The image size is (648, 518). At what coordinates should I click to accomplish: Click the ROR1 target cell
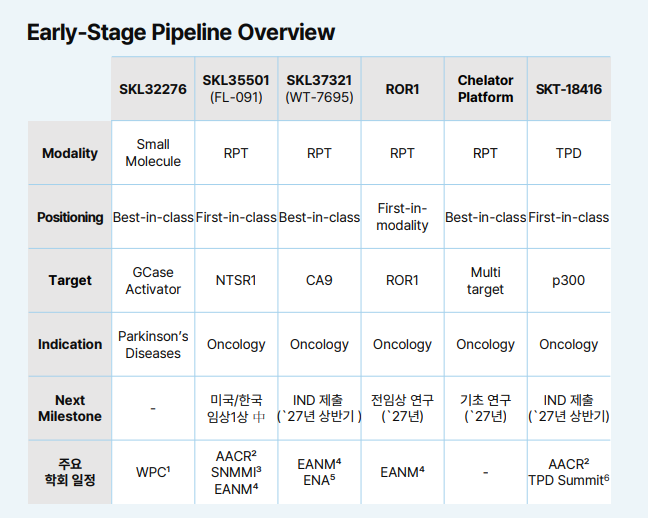[403, 280]
